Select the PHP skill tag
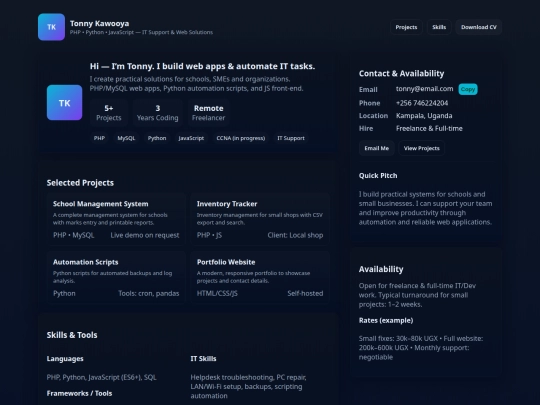The image size is (540, 405). click(x=99, y=138)
